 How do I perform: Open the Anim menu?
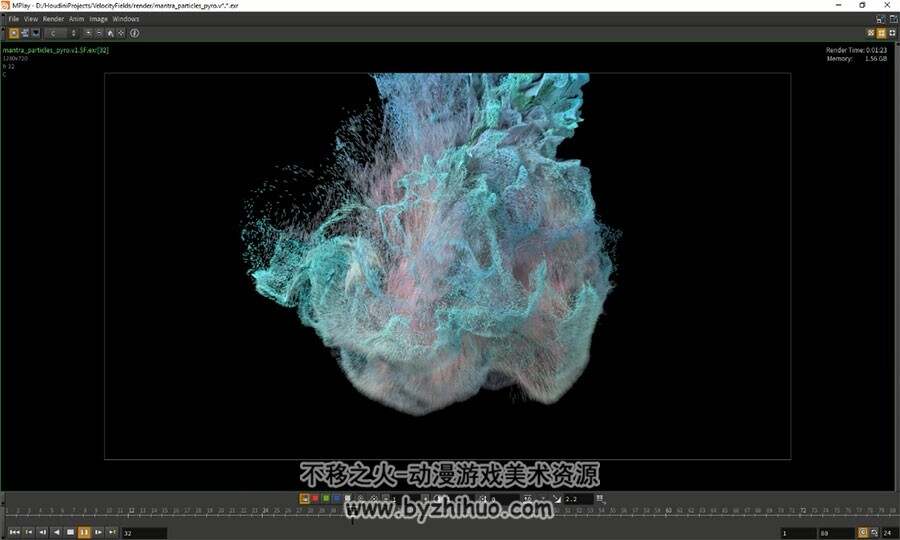76,19
